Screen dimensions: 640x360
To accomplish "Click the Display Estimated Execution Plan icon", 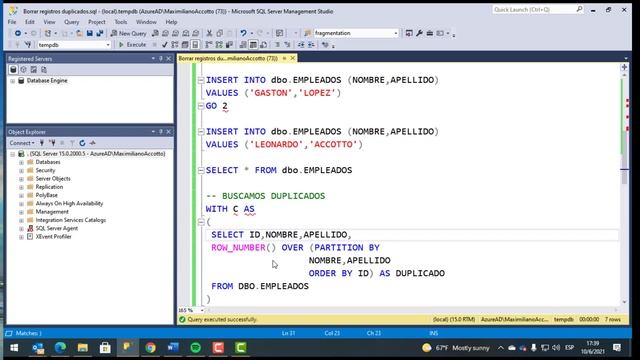I will (x=175, y=45).
